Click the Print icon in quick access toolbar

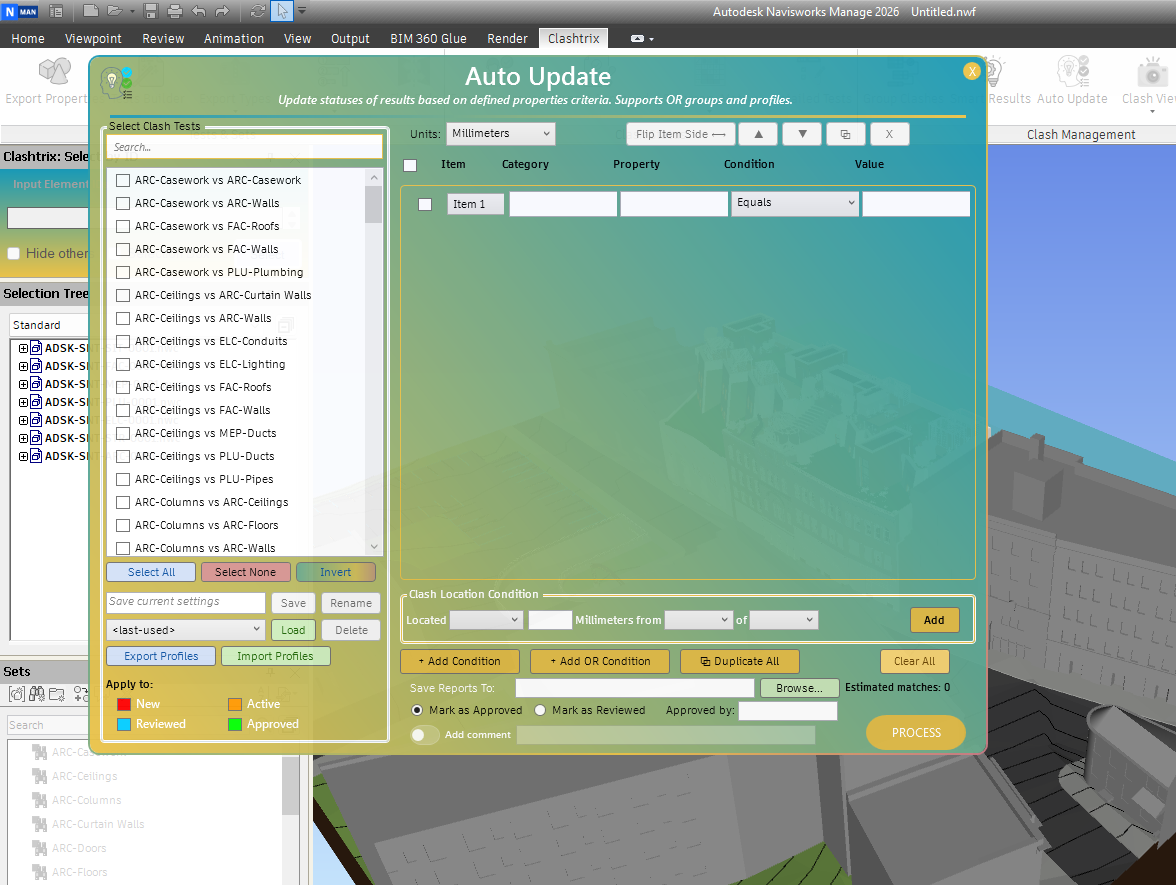[x=175, y=11]
